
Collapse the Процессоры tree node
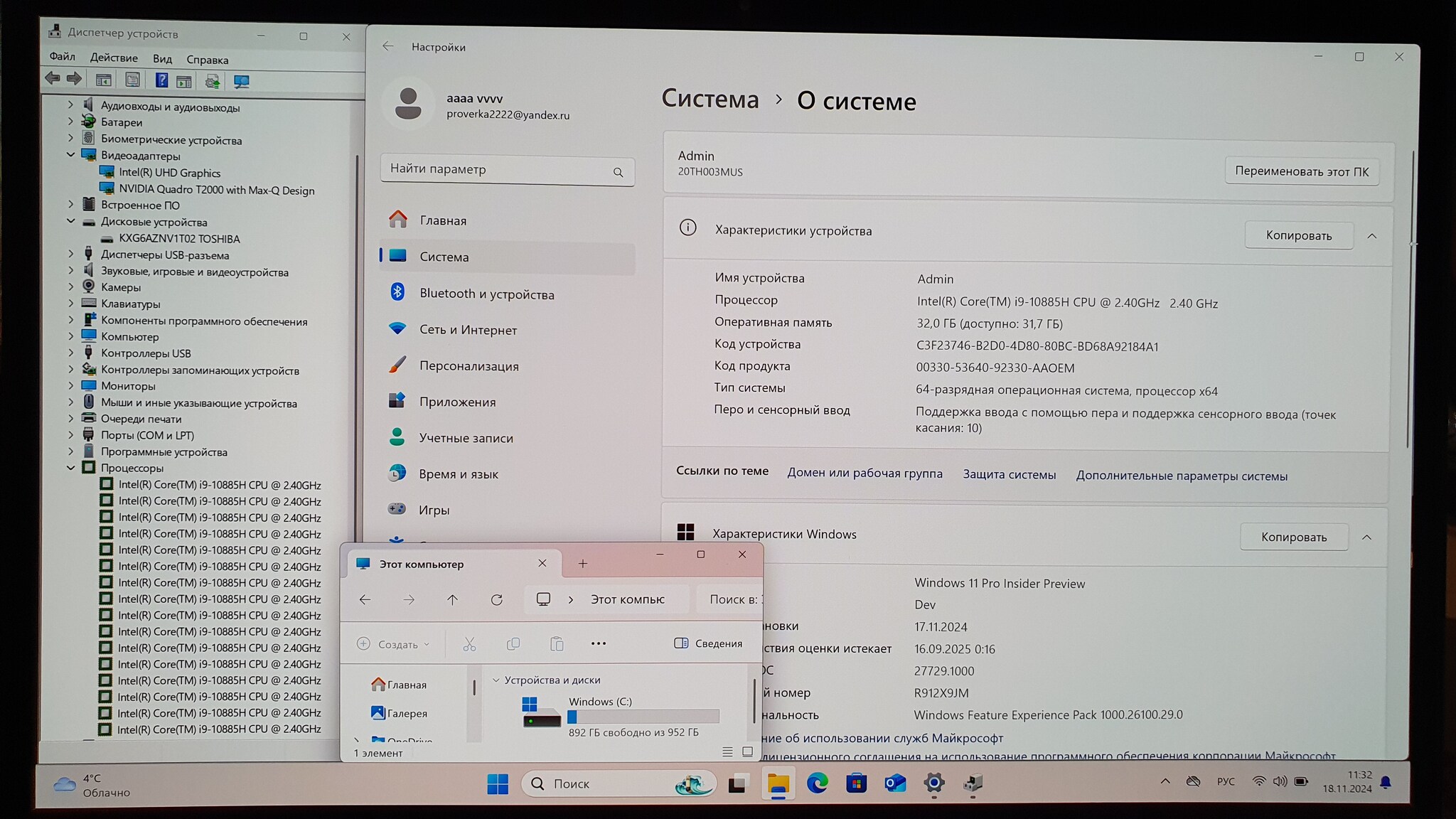(71, 468)
